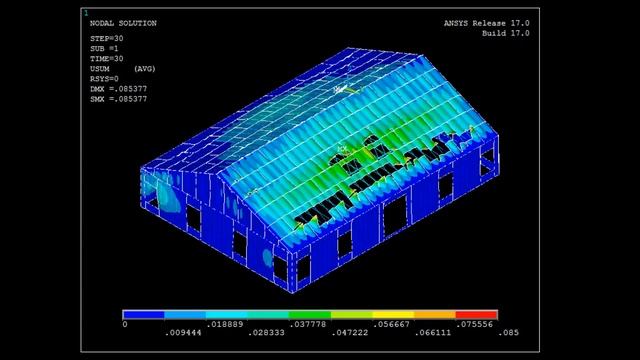Click the window number '1' in the corner
Image resolution: width=640 pixels, height=360 pixels.
86,13
